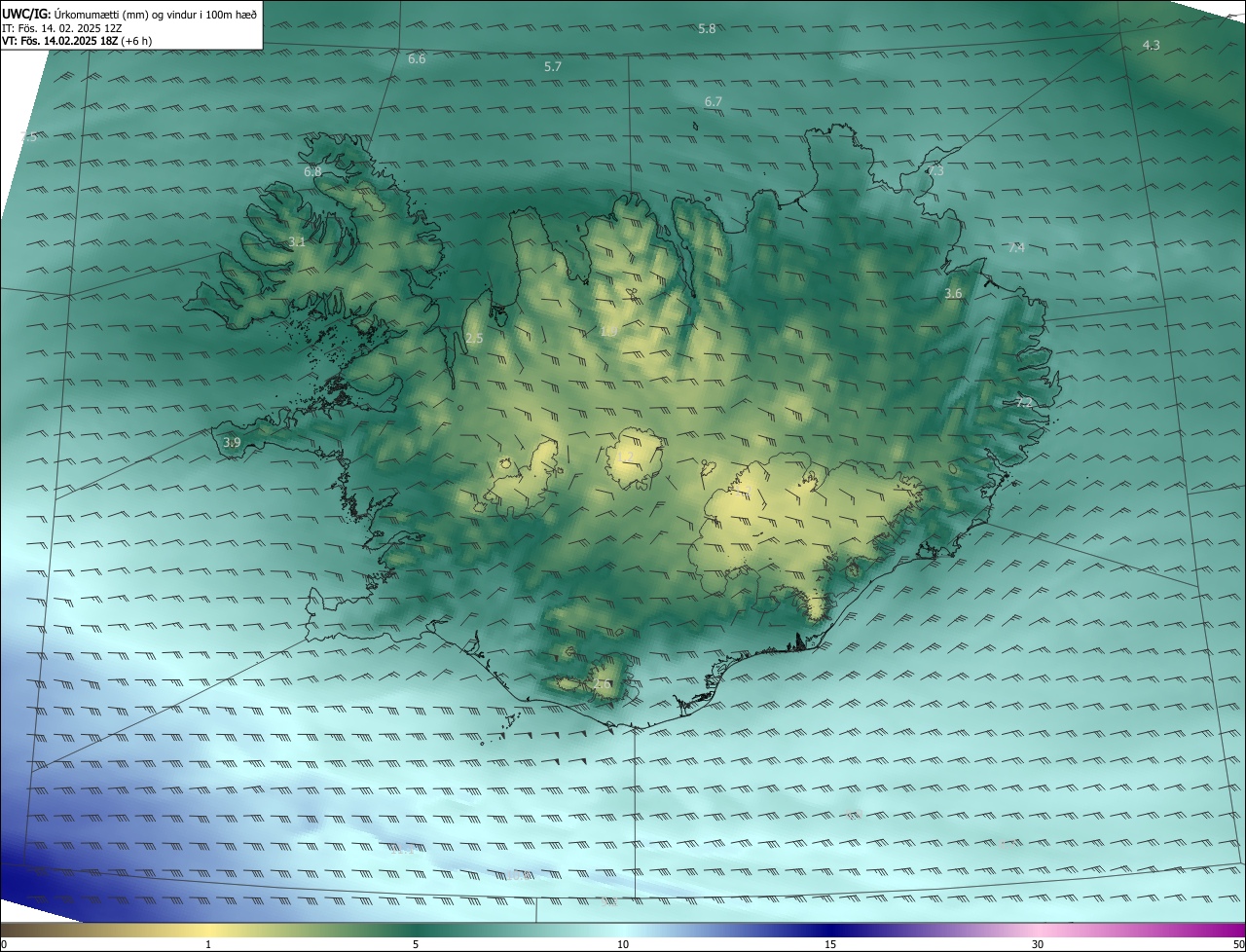Click the 6.8 value label in the Westfjords
1246x952 pixels.
(312, 172)
